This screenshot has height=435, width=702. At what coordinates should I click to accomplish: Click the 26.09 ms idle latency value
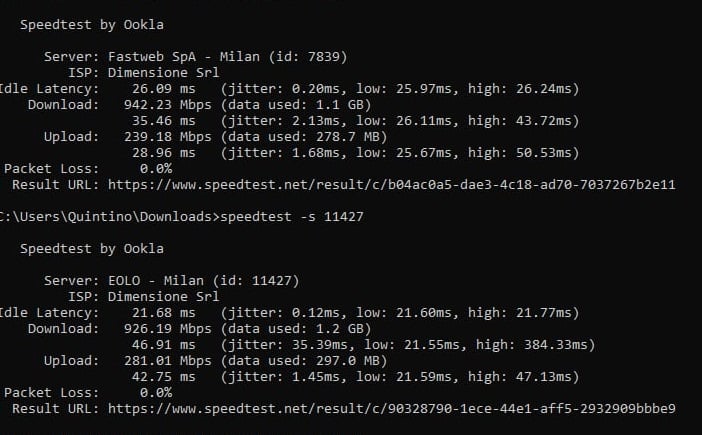pos(163,89)
